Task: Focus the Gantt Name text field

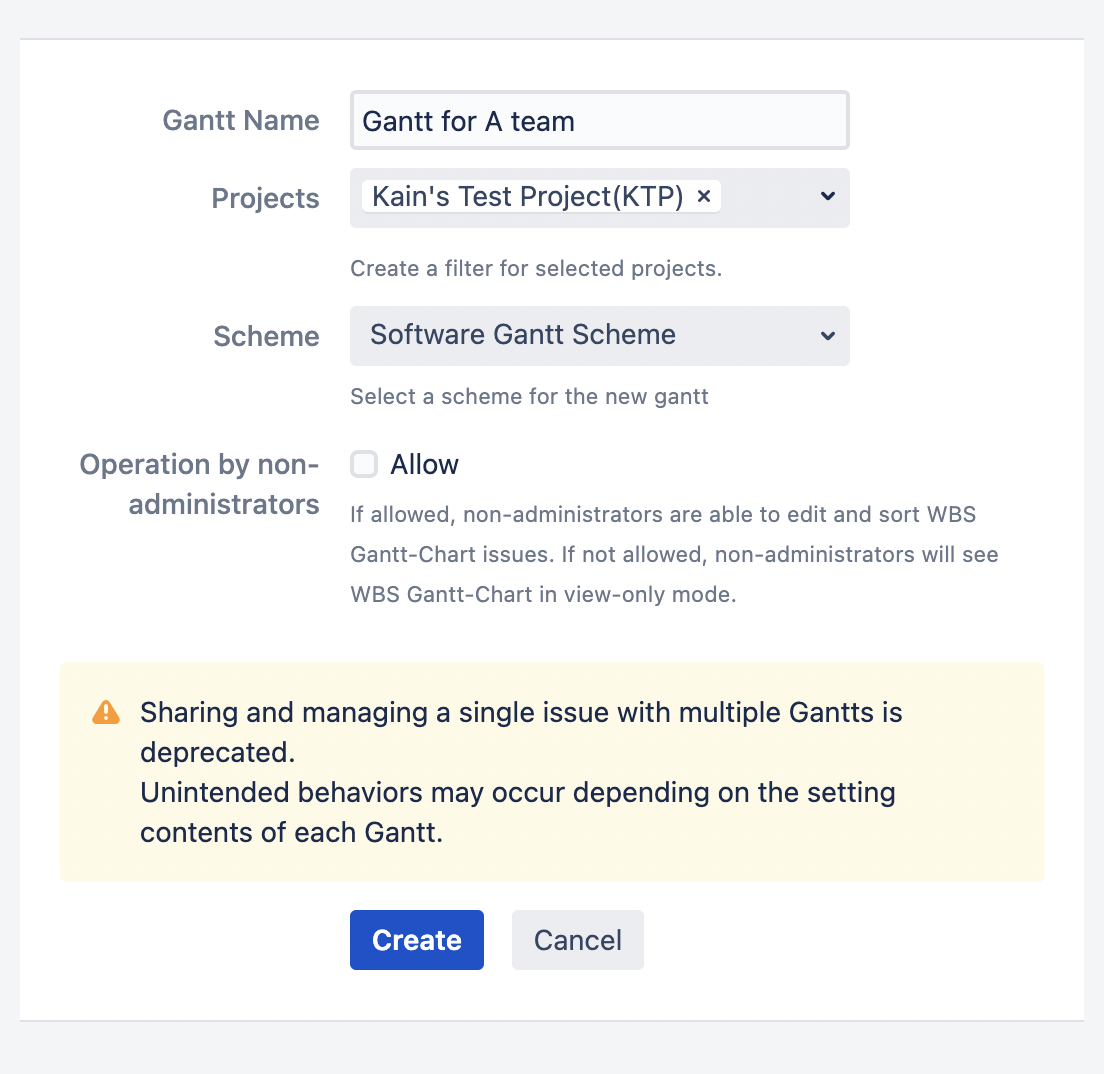Action: (x=599, y=121)
